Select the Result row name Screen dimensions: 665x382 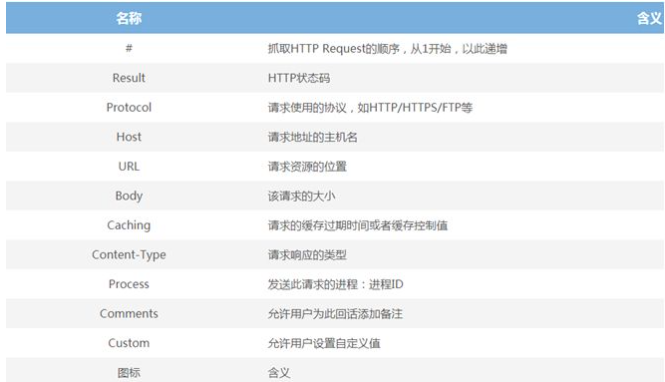129,78
